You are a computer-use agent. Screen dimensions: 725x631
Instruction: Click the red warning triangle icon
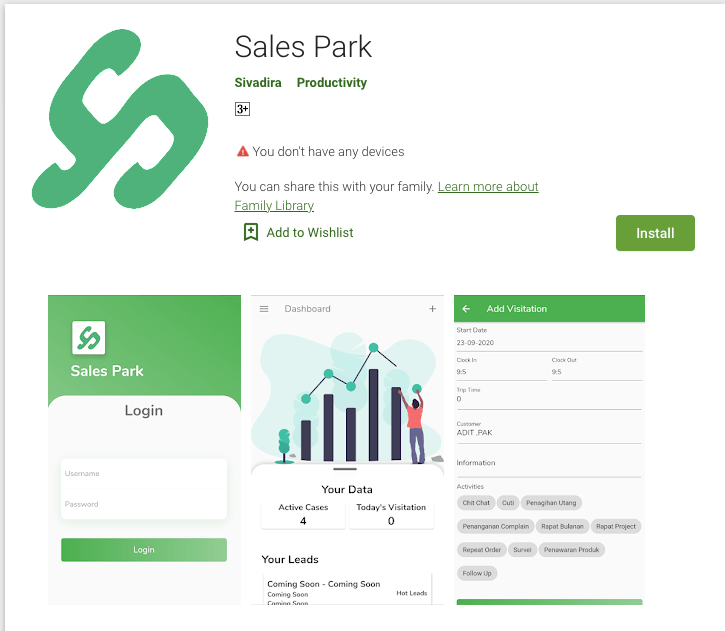tap(243, 151)
